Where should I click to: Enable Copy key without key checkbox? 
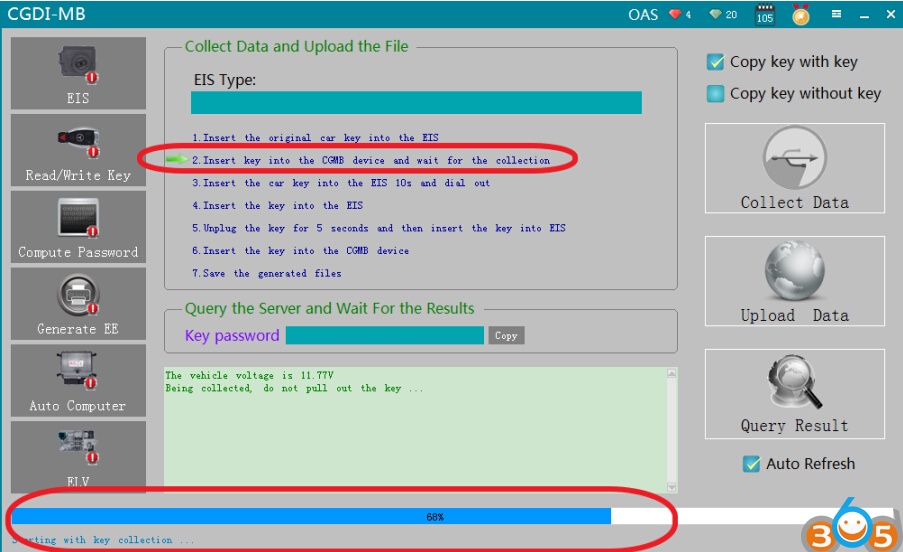pos(715,93)
